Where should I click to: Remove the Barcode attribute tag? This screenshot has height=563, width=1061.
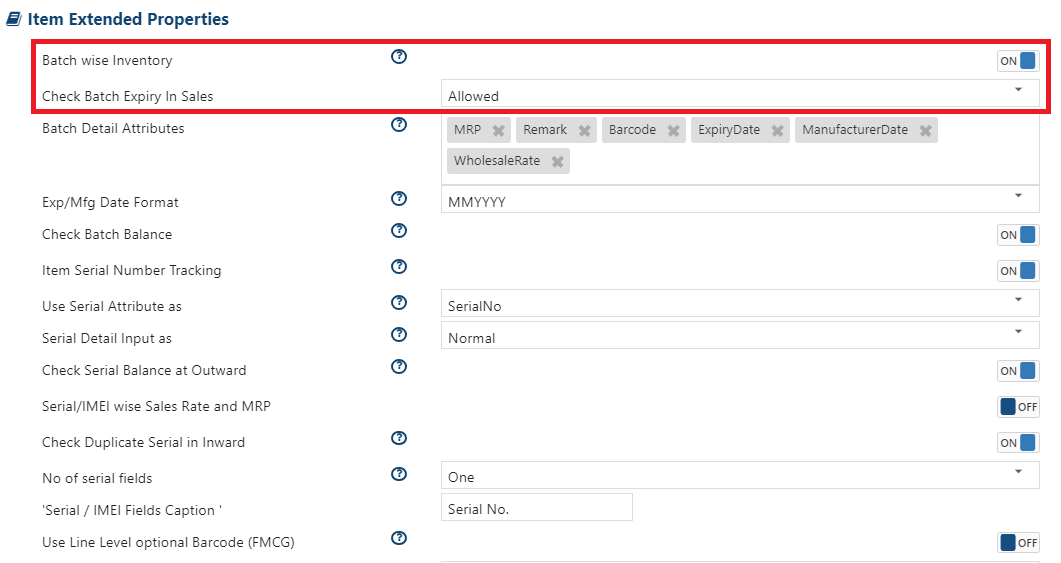673,131
